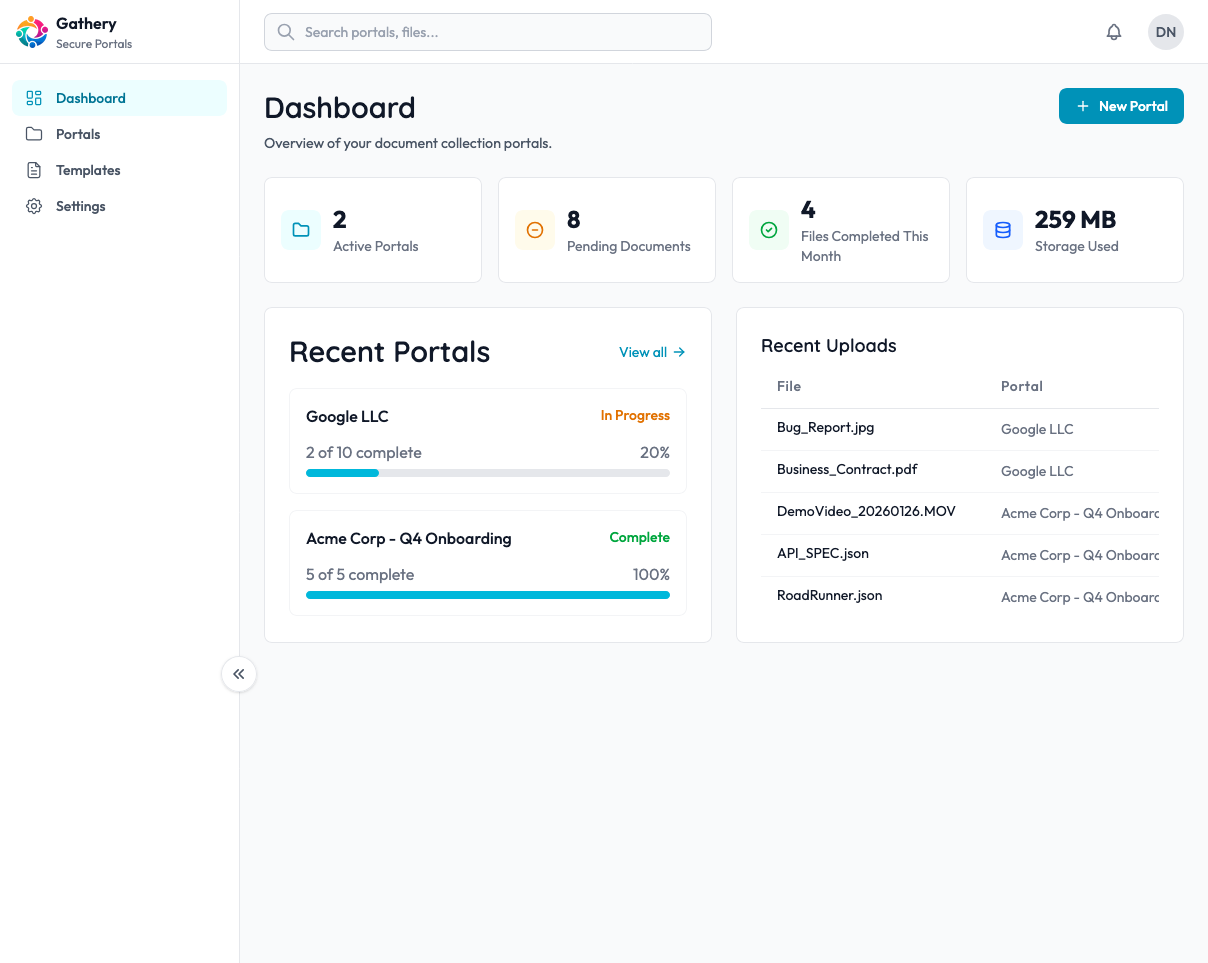Click the search magnifier icon
The image size is (1208, 963).
click(x=285, y=32)
